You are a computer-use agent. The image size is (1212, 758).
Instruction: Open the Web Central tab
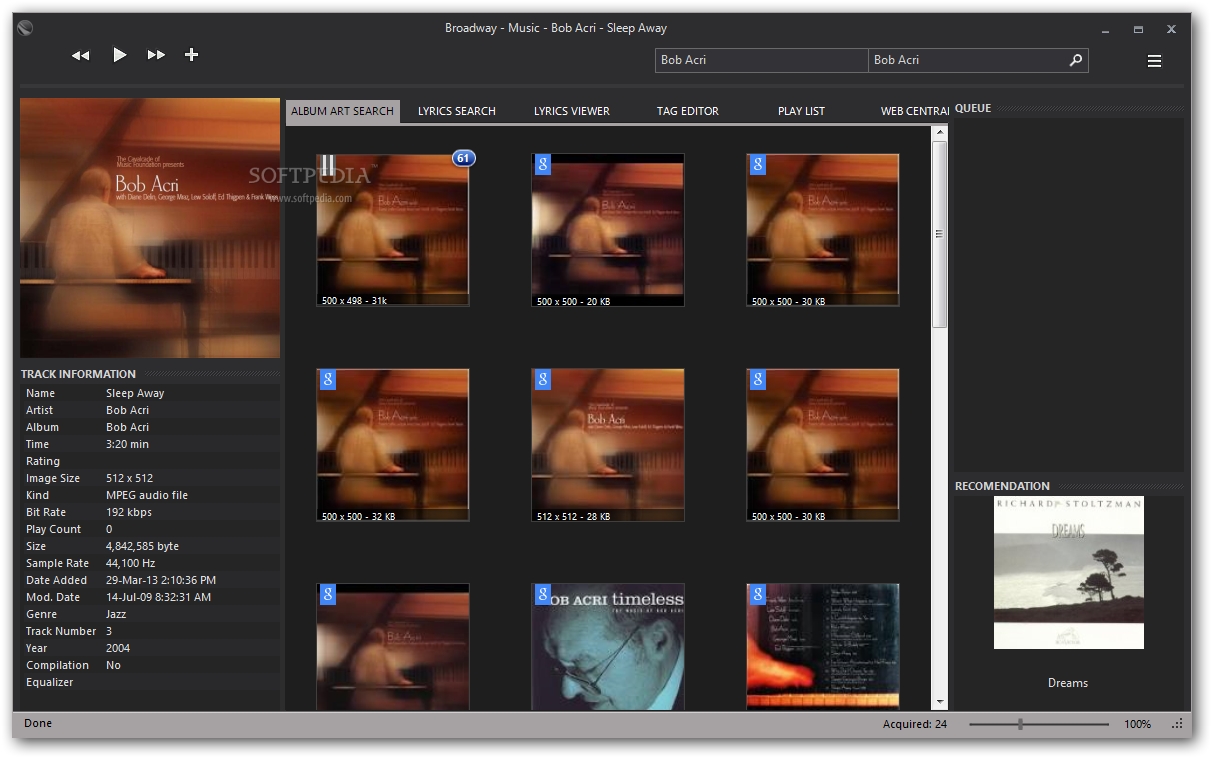point(915,111)
